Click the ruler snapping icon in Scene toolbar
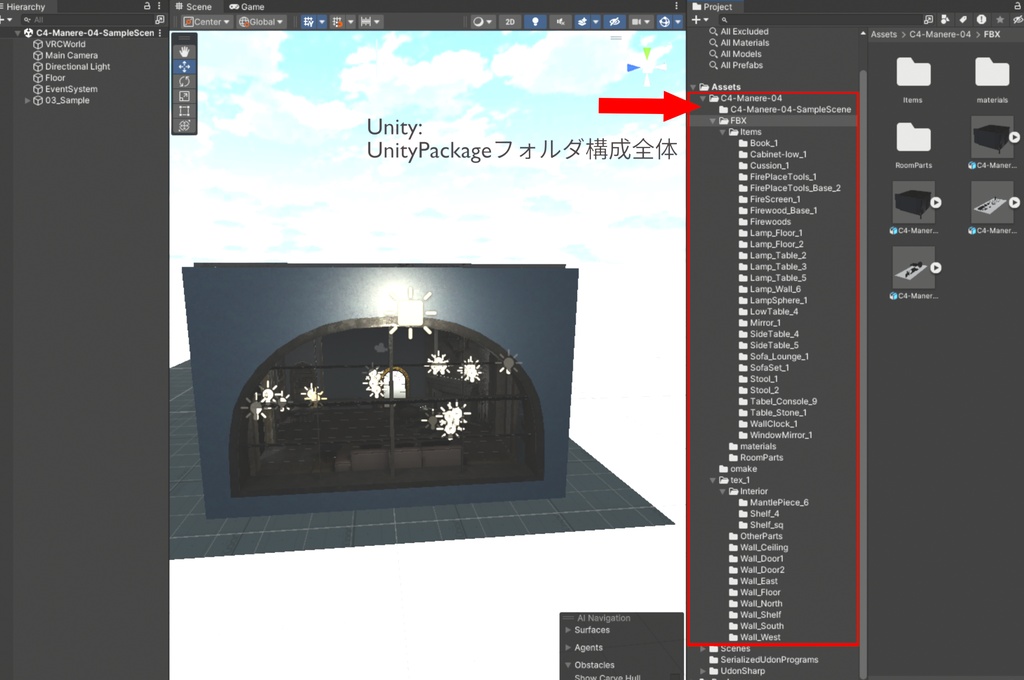The width and height of the screenshot is (1024, 680). pos(366,22)
